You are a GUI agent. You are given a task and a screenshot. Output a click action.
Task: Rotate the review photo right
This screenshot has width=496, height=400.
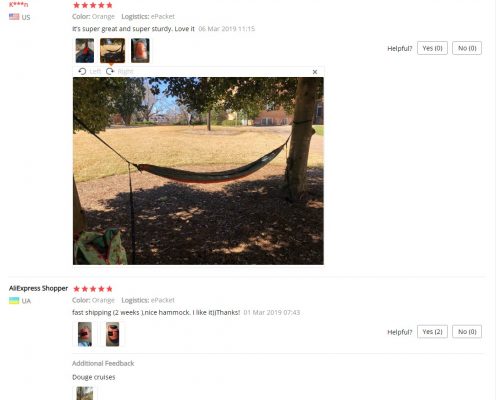[119, 71]
